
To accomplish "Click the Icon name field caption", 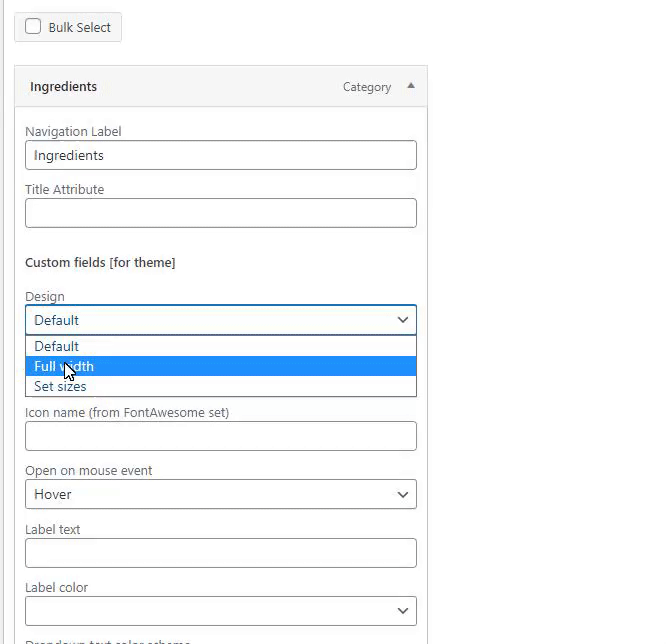I will [x=126, y=412].
